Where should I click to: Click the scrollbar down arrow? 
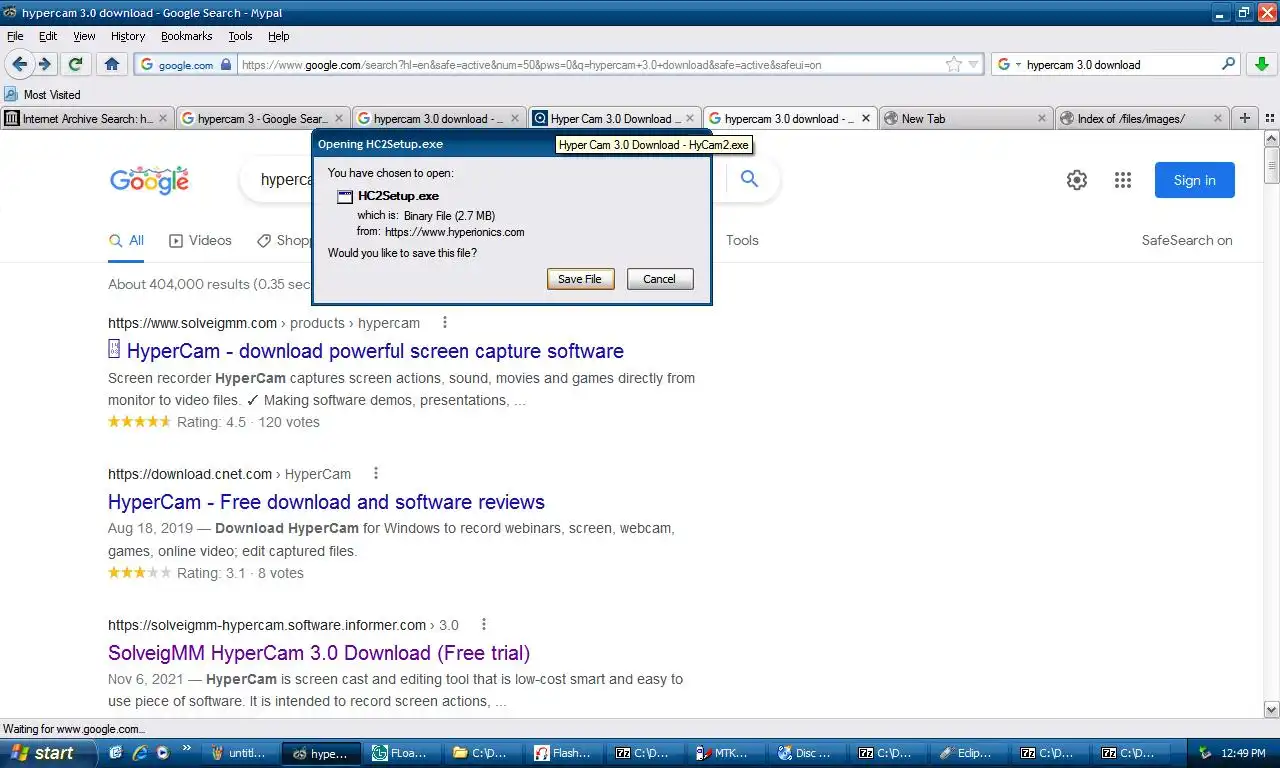(1272, 709)
